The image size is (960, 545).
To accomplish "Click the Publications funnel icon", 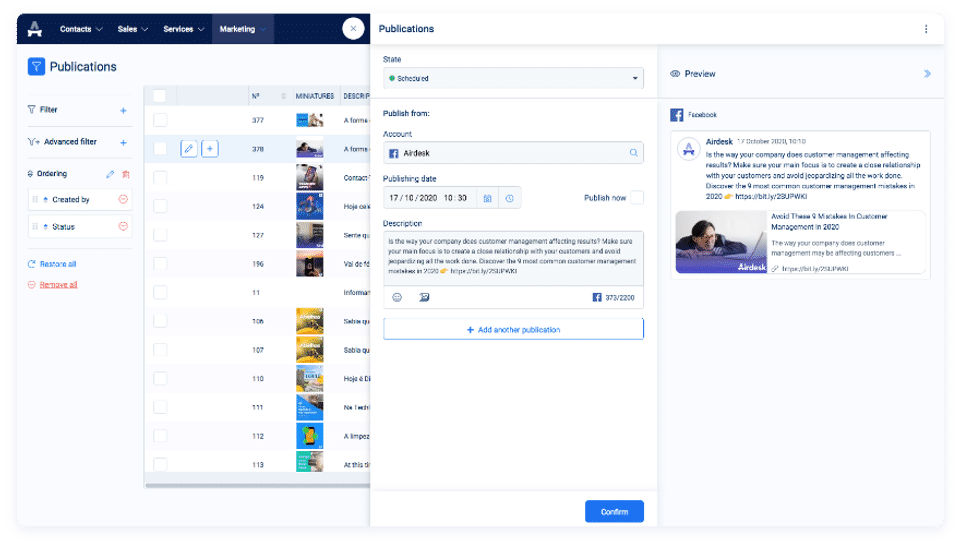I will (x=36, y=66).
